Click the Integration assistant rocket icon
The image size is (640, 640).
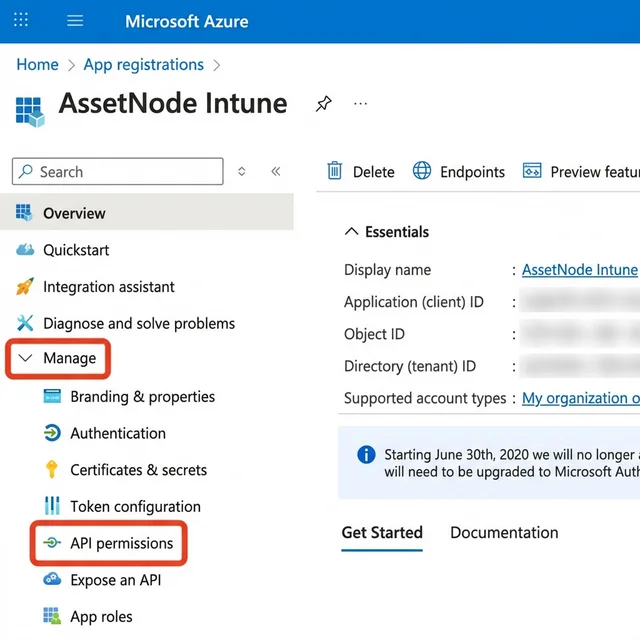(24, 287)
